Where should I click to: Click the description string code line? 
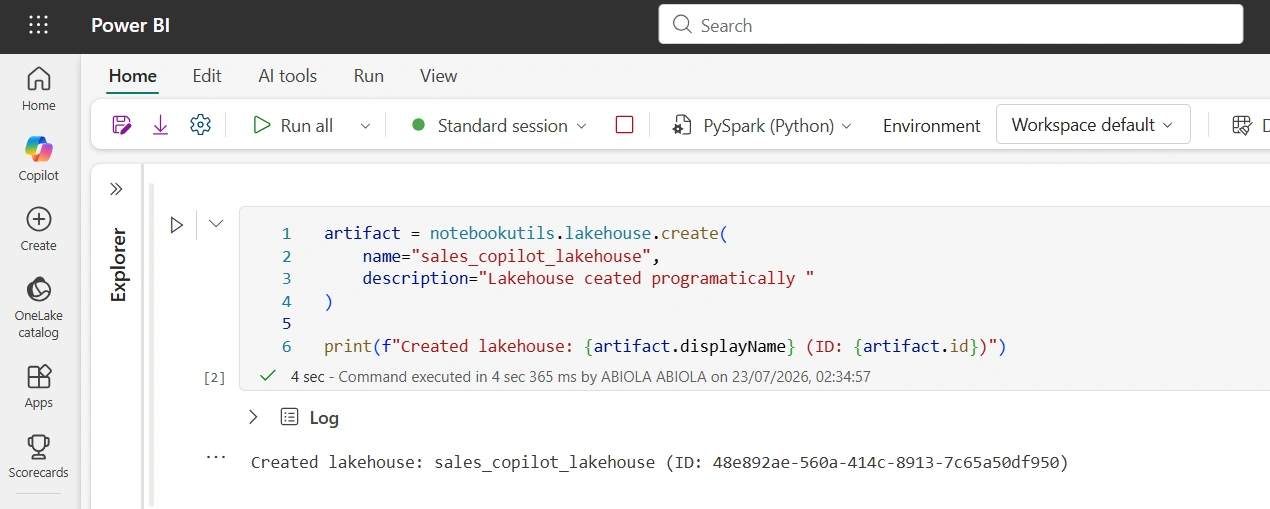click(x=588, y=278)
